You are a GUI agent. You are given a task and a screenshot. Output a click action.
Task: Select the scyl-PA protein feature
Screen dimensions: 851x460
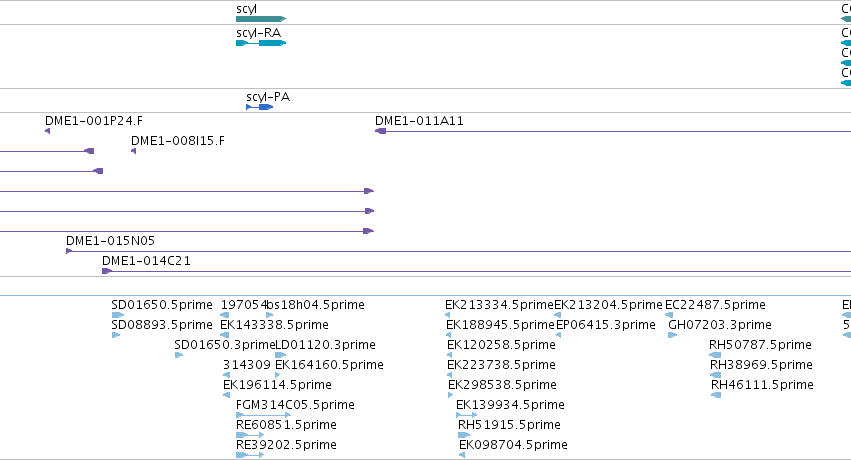[x=259, y=107]
